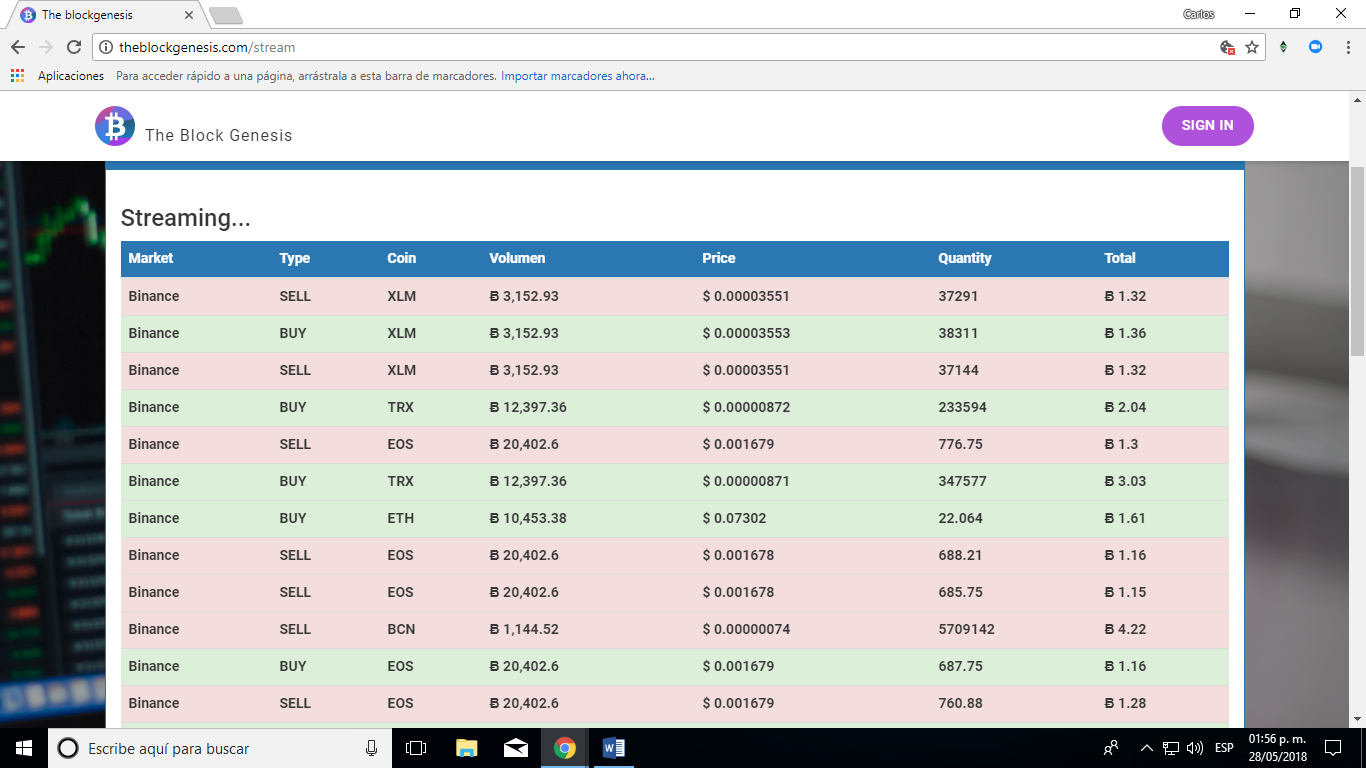Open the Aplicaciones apps grid icon
The width and height of the screenshot is (1366, 768).
17,76
